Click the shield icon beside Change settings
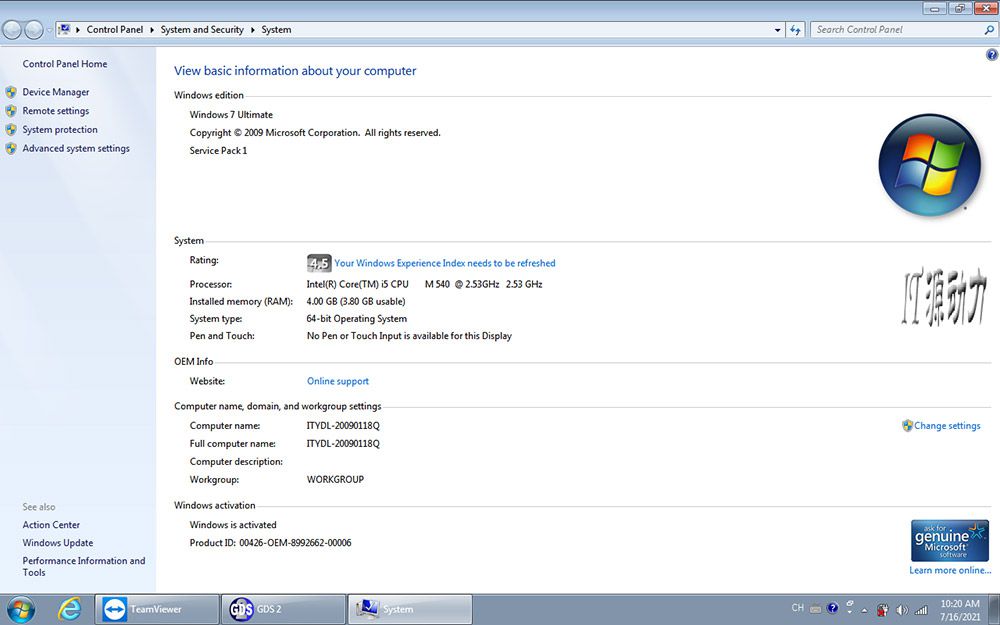Image resolution: width=1000 pixels, height=625 pixels. [908, 425]
